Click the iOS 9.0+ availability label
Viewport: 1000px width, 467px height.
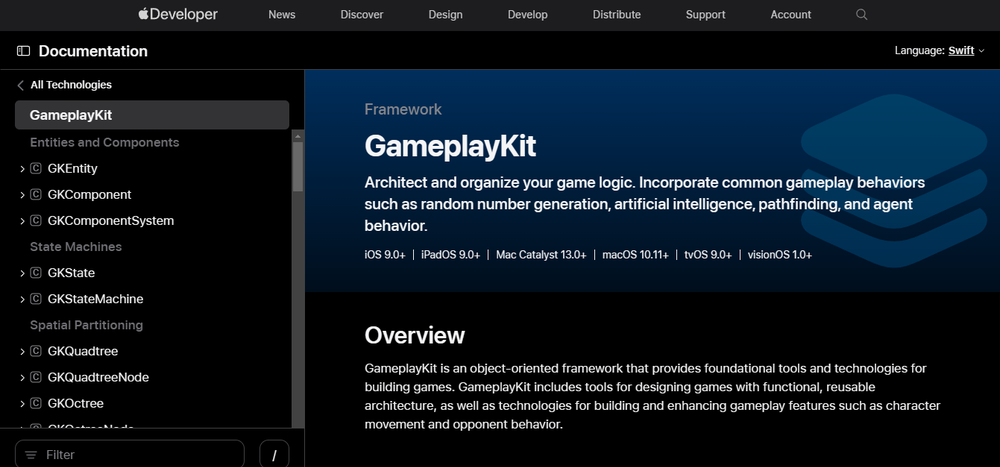[x=385, y=255]
